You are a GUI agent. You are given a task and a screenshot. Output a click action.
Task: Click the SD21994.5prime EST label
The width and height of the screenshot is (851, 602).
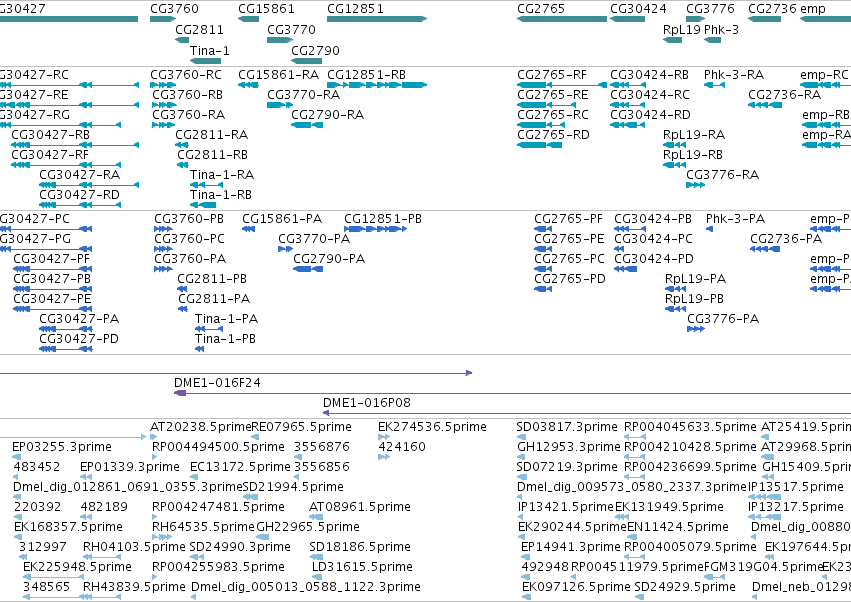[x=293, y=487]
